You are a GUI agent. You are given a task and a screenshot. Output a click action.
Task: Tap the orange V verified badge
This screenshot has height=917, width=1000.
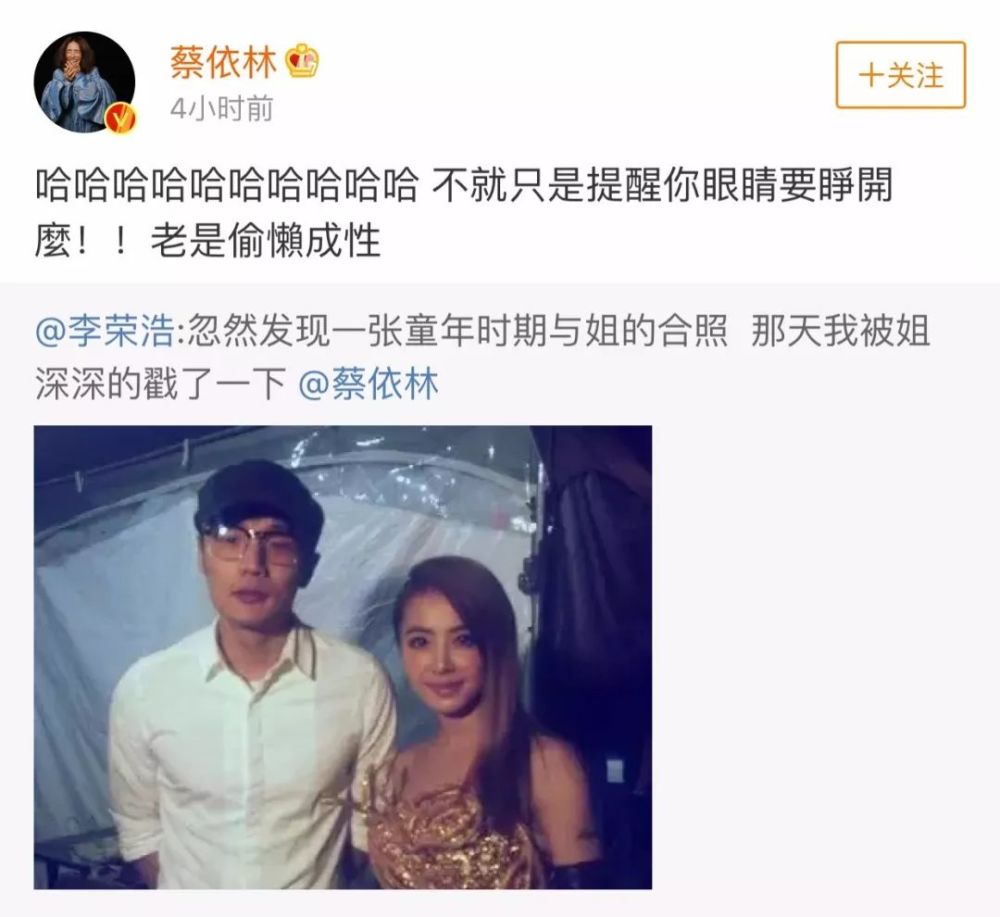click(x=121, y=117)
